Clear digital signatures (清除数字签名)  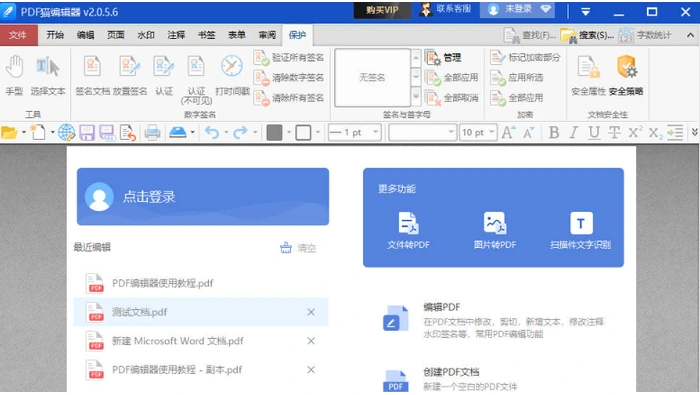(x=288, y=78)
